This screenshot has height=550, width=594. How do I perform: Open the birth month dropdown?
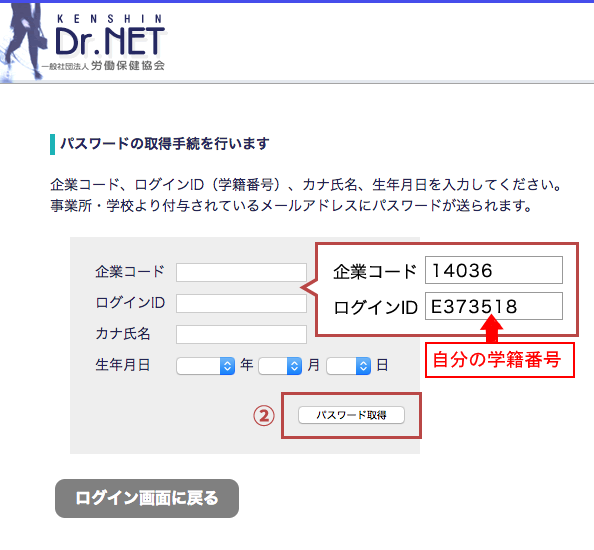pyautogui.click(x=280, y=366)
